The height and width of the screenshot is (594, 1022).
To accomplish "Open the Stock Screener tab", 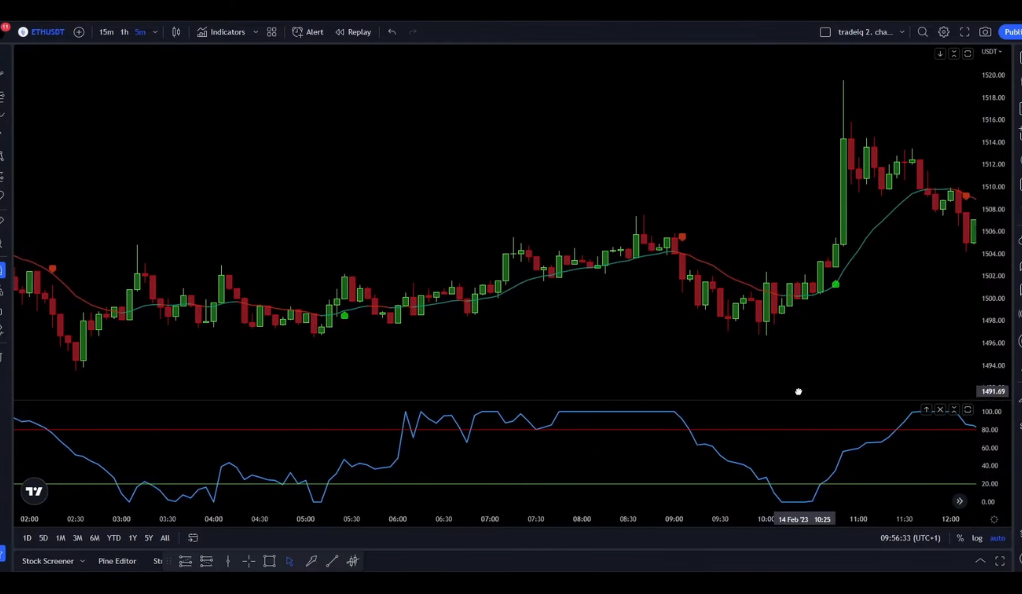I will (47, 561).
